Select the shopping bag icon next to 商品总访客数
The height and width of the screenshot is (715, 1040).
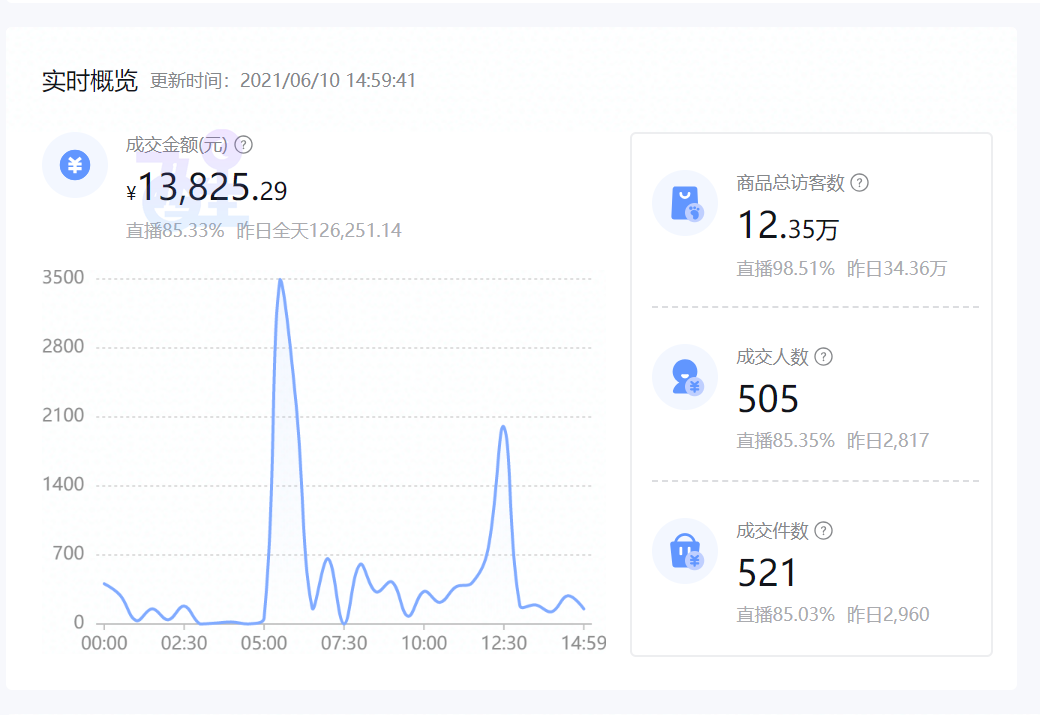[x=685, y=203]
